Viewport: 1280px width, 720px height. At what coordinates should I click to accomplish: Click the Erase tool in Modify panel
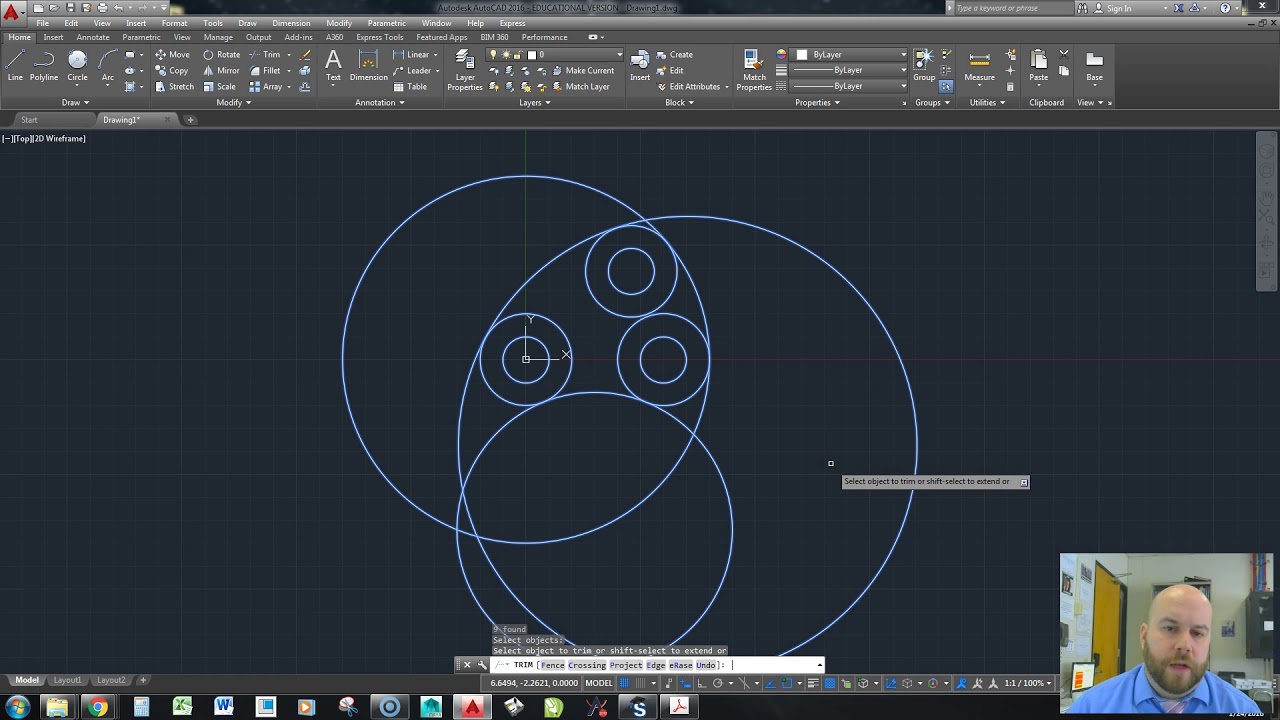[x=305, y=55]
